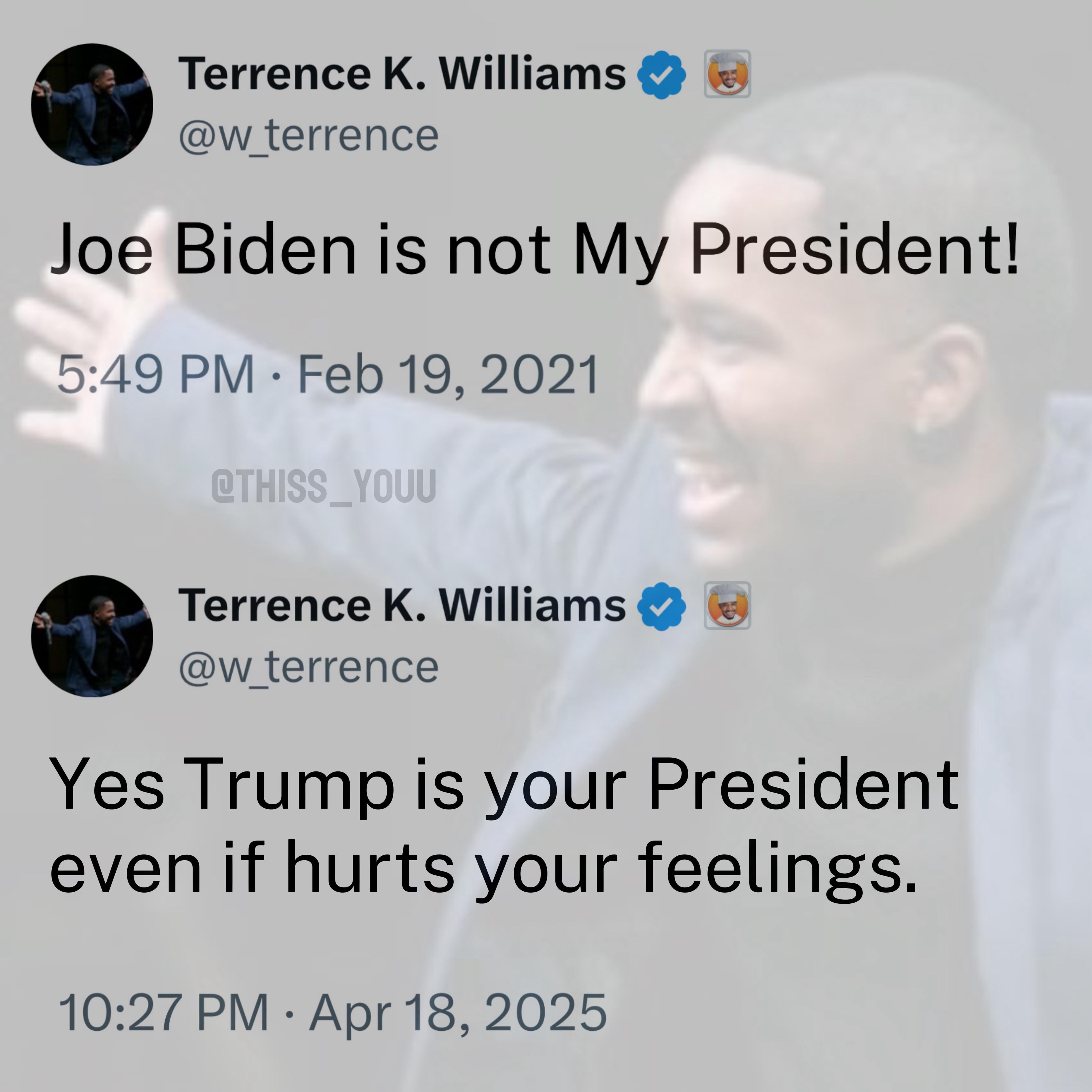The image size is (1092, 1092).
Task: Click the first tweet's profile avatar
Action: pyautogui.click(x=92, y=105)
